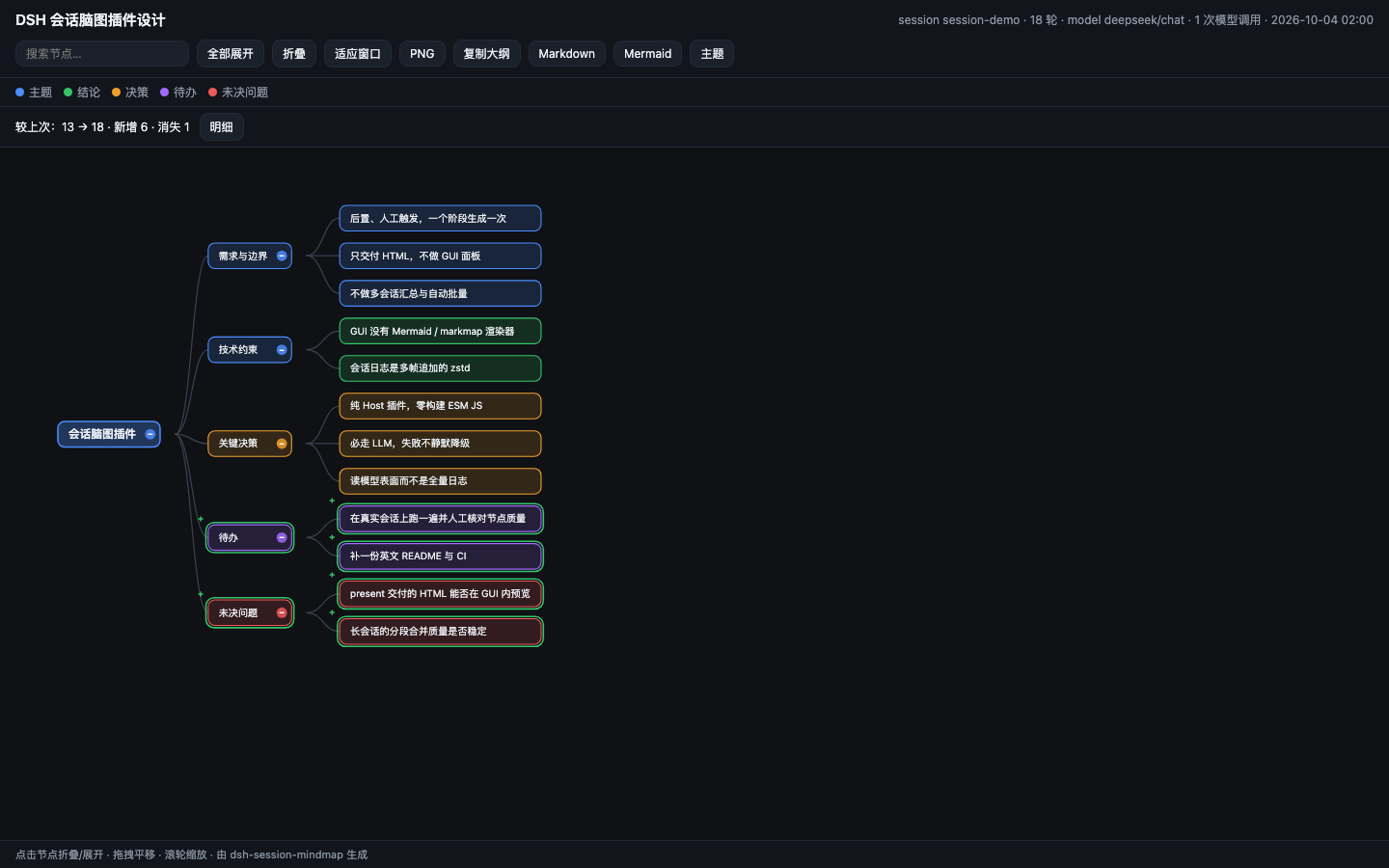Click the 折叠 toolbar button
Viewport: 1389px width, 868px height.
tap(294, 54)
